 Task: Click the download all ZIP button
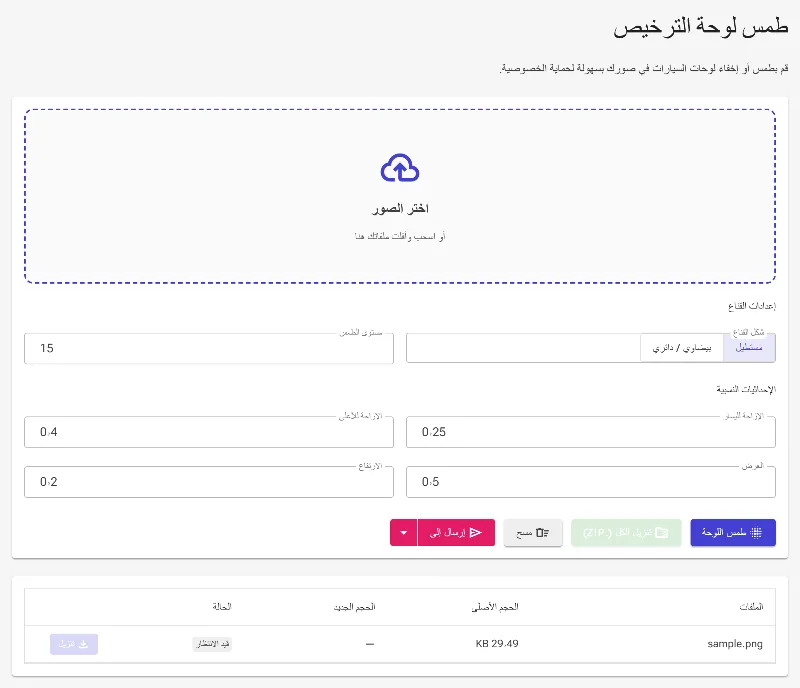click(626, 532)
